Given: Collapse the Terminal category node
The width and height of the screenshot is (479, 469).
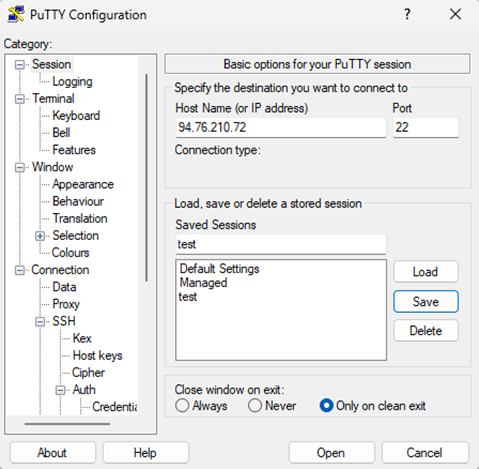Looking at the screenshot, I should click(20, 99).
